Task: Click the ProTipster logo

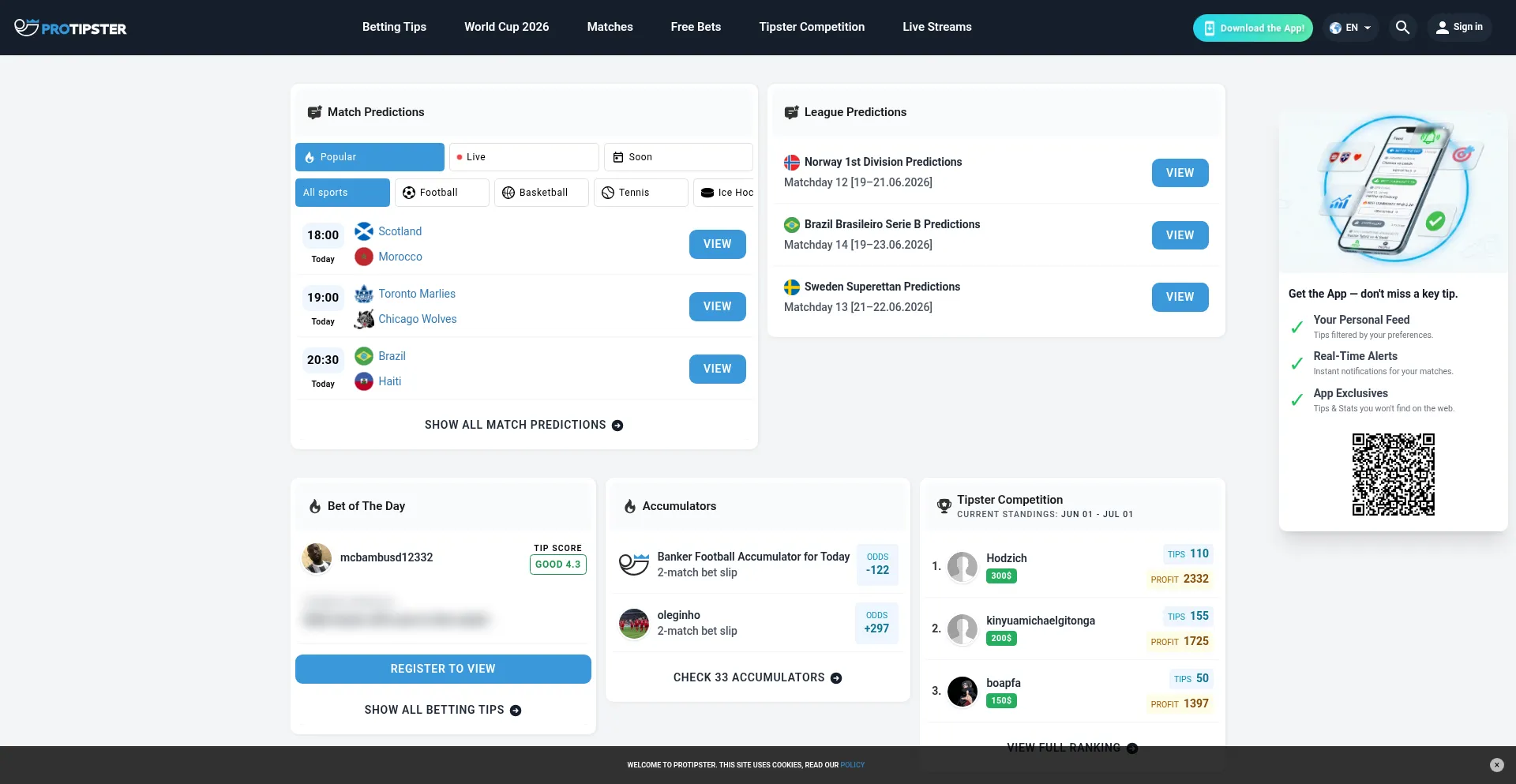Action: 70,28
